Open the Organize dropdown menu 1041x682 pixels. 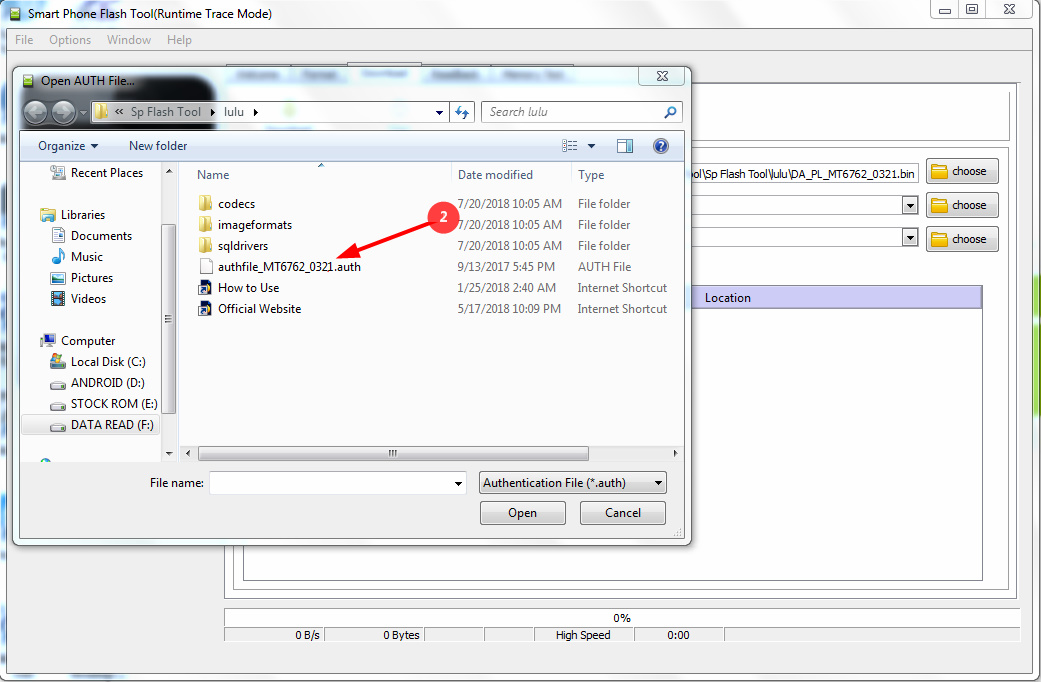click(x=68, y=146)
